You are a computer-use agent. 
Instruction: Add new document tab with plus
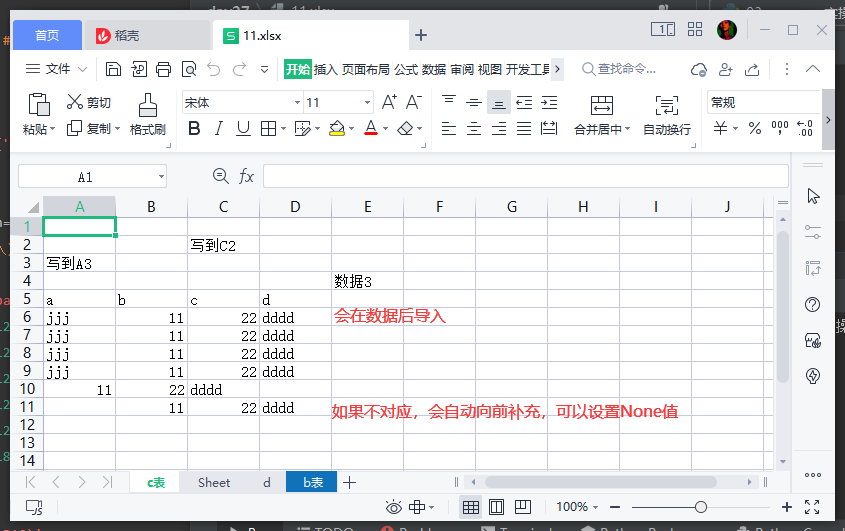point(421,36)
